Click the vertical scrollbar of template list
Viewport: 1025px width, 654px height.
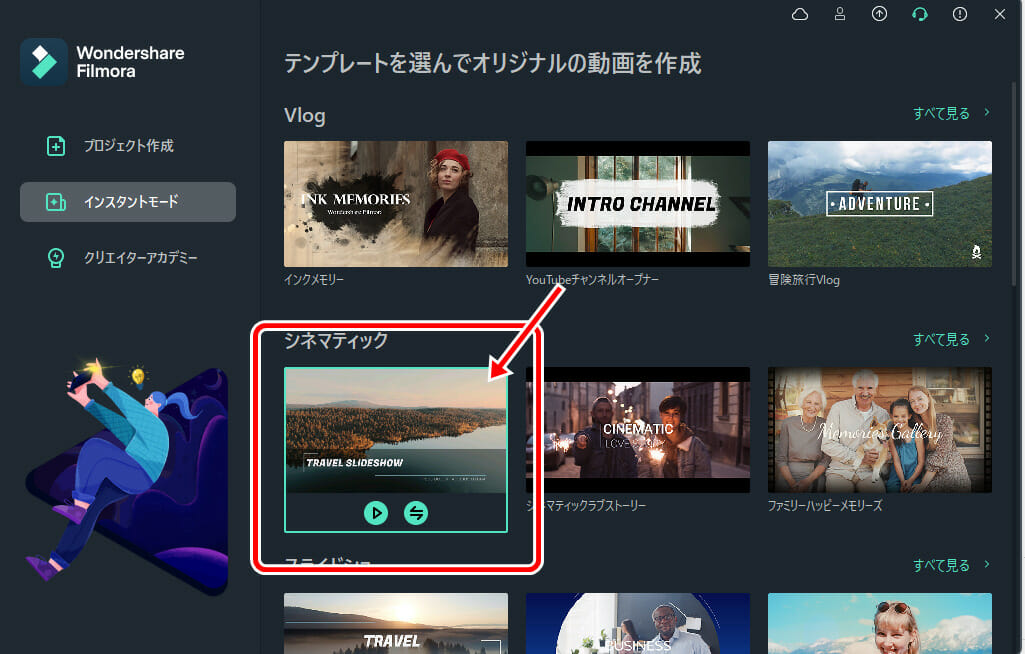coord(1015,186)
